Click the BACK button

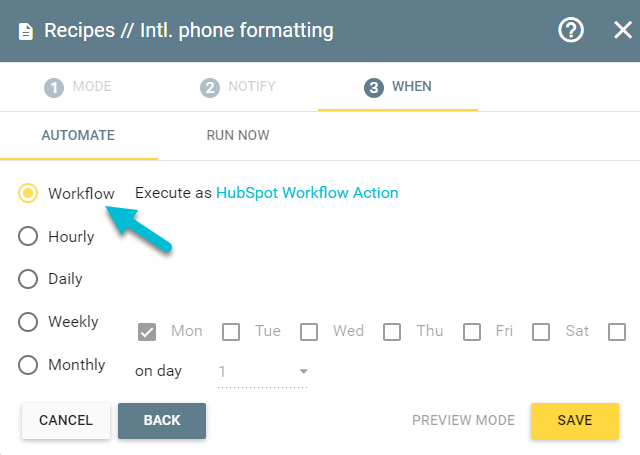[x=162, y=420]
